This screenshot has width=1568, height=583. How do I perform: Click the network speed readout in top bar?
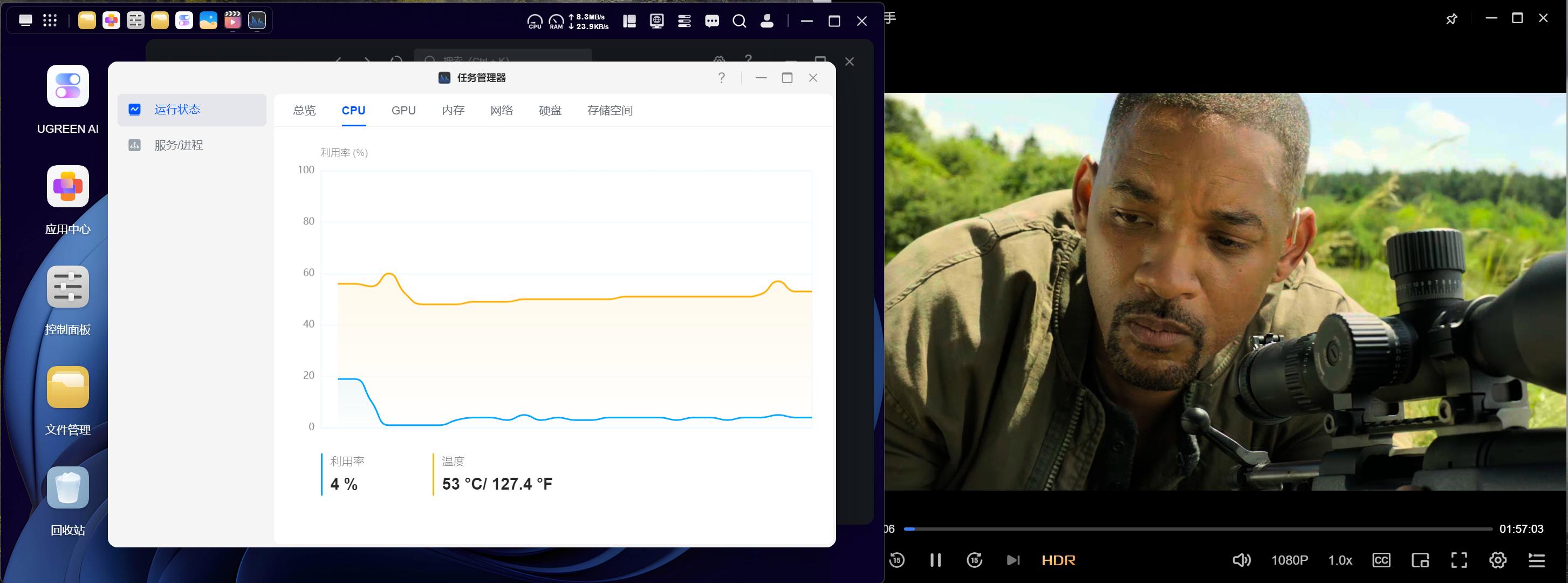(588, 21)
